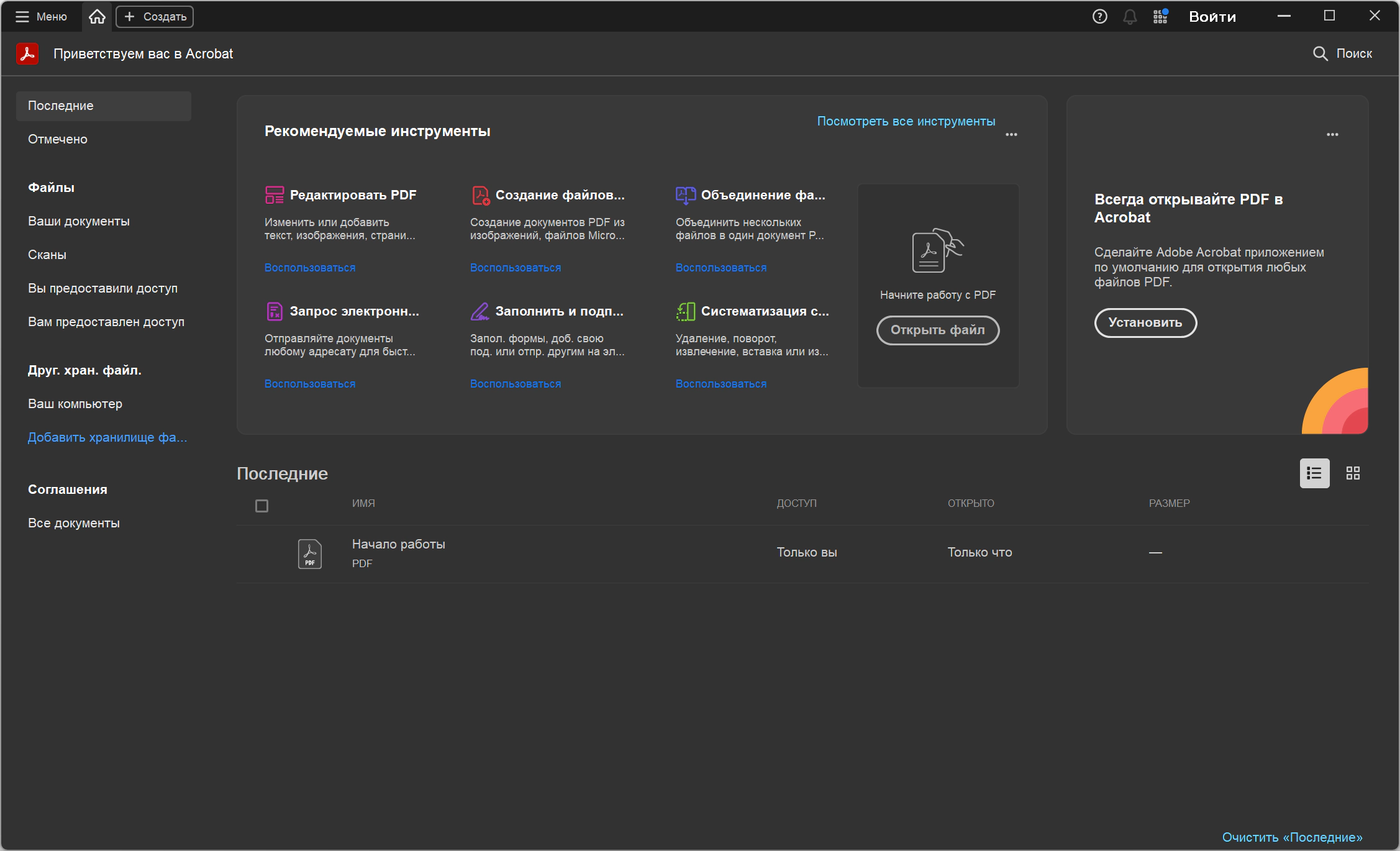
Task: Select the Combine files tool icon
Action: pyautogui.click(x=685, y=195)
